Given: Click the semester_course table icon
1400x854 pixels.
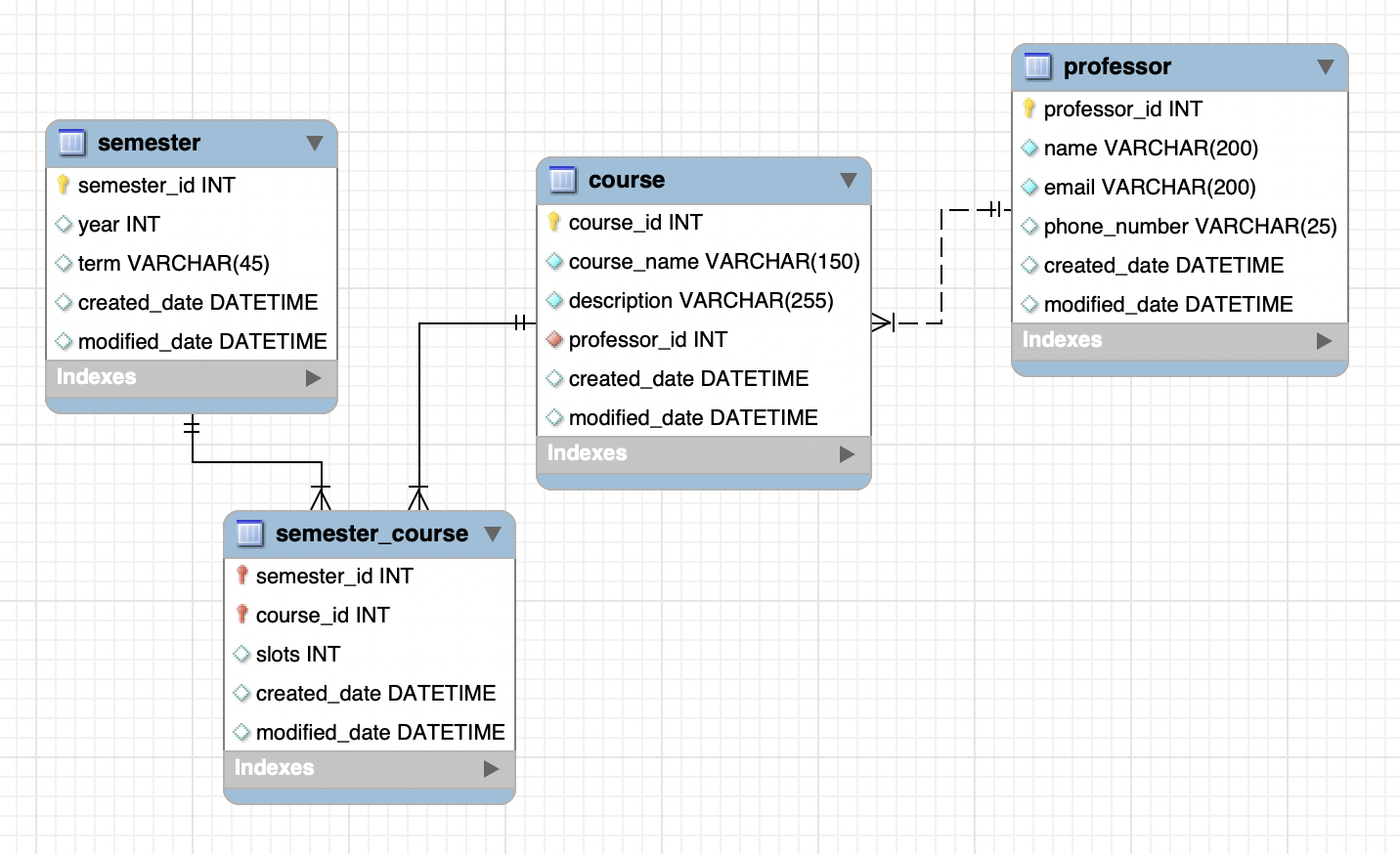Looking at the screenshot, I should pyautogui.click(x=250, y=534).
